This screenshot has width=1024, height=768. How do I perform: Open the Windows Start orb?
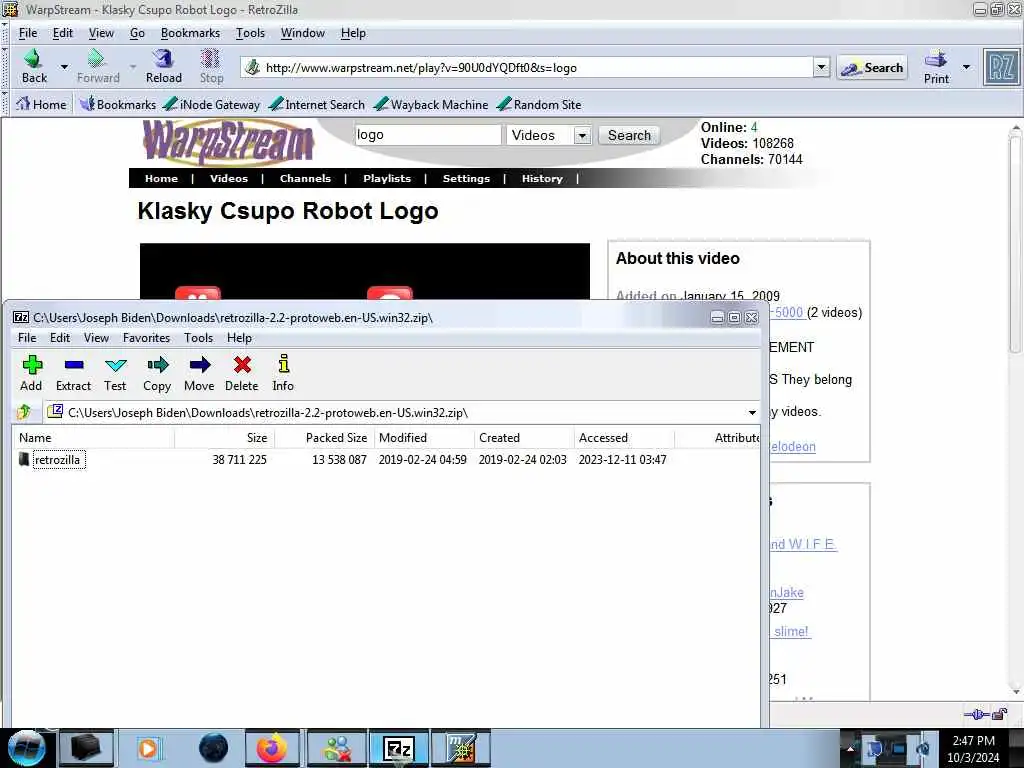coord(25,748)
